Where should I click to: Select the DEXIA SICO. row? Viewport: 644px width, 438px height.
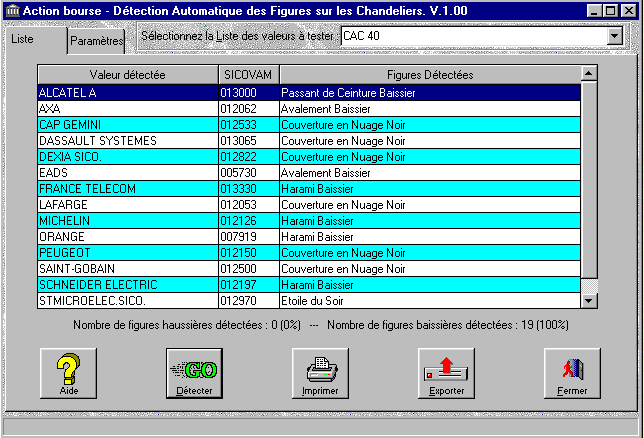(309, 157)
